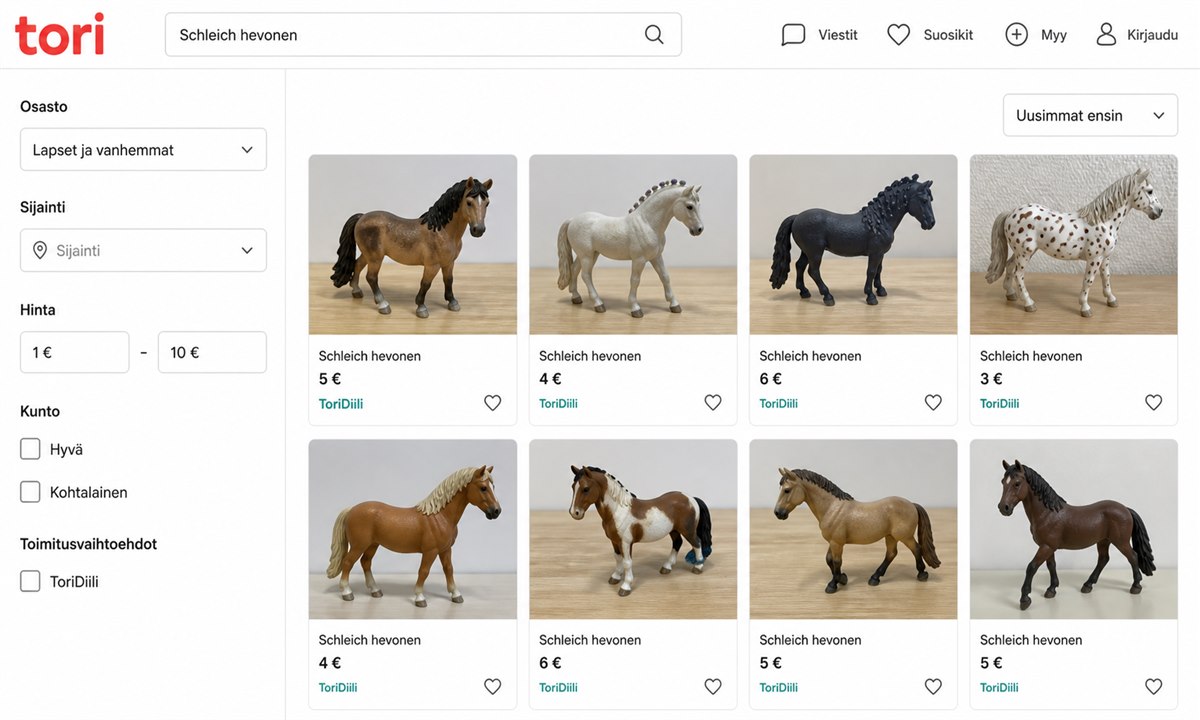Open the white grey horse photo
1200x720 pixels.
tap(633, 245)
